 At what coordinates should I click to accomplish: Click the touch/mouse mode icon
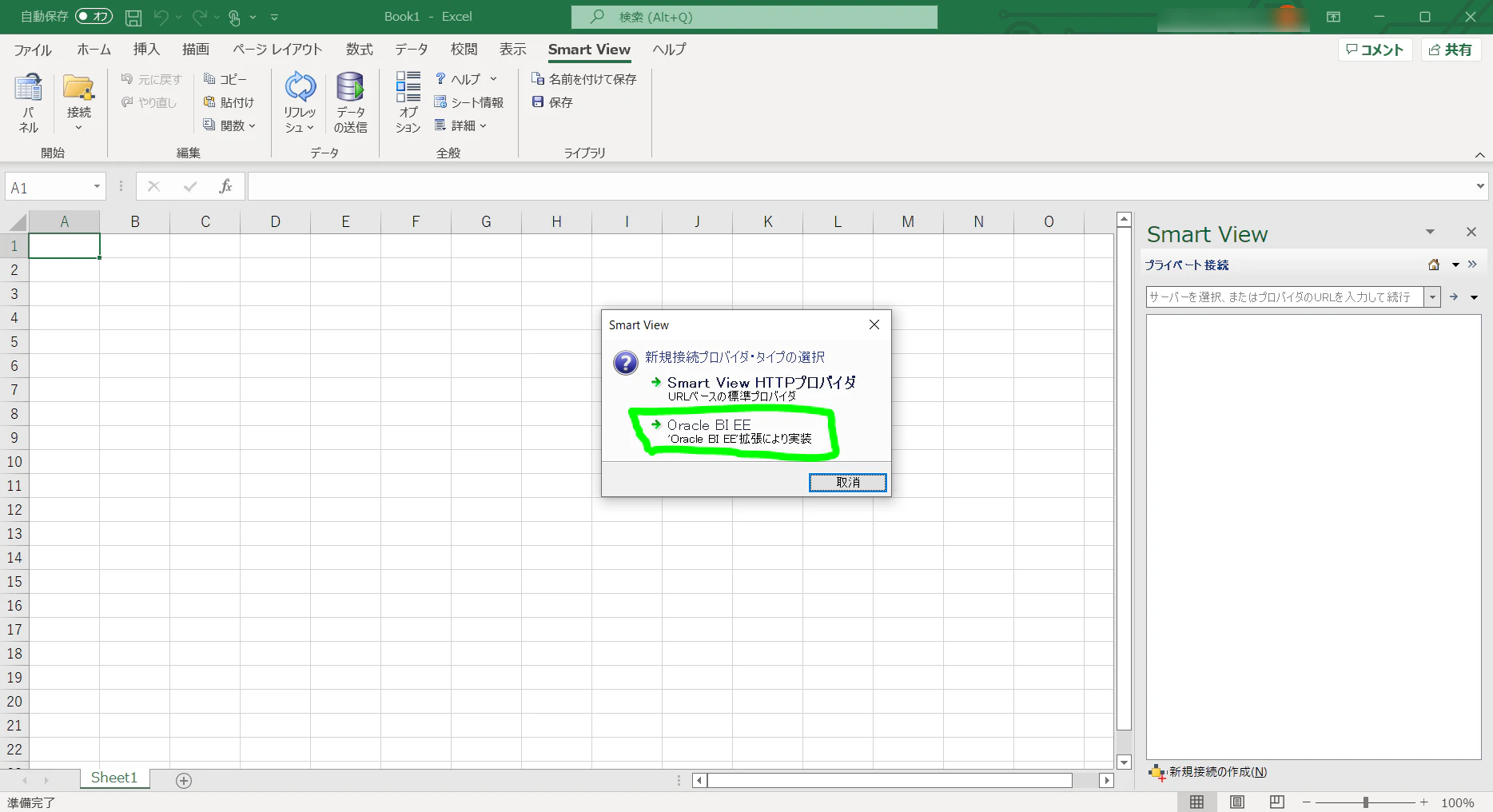tap(235, 17)
